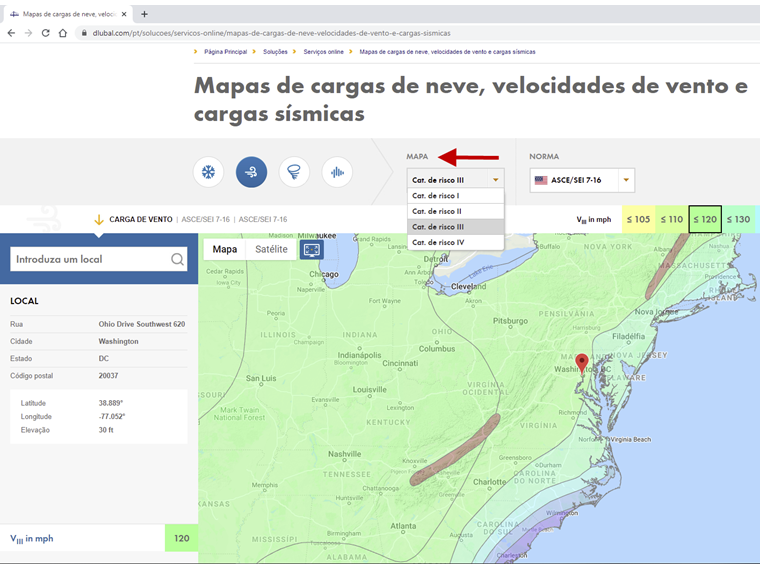Select longitude -77.052° value
Viewport: 760px width, 570px height.
(x=111, y=416)
